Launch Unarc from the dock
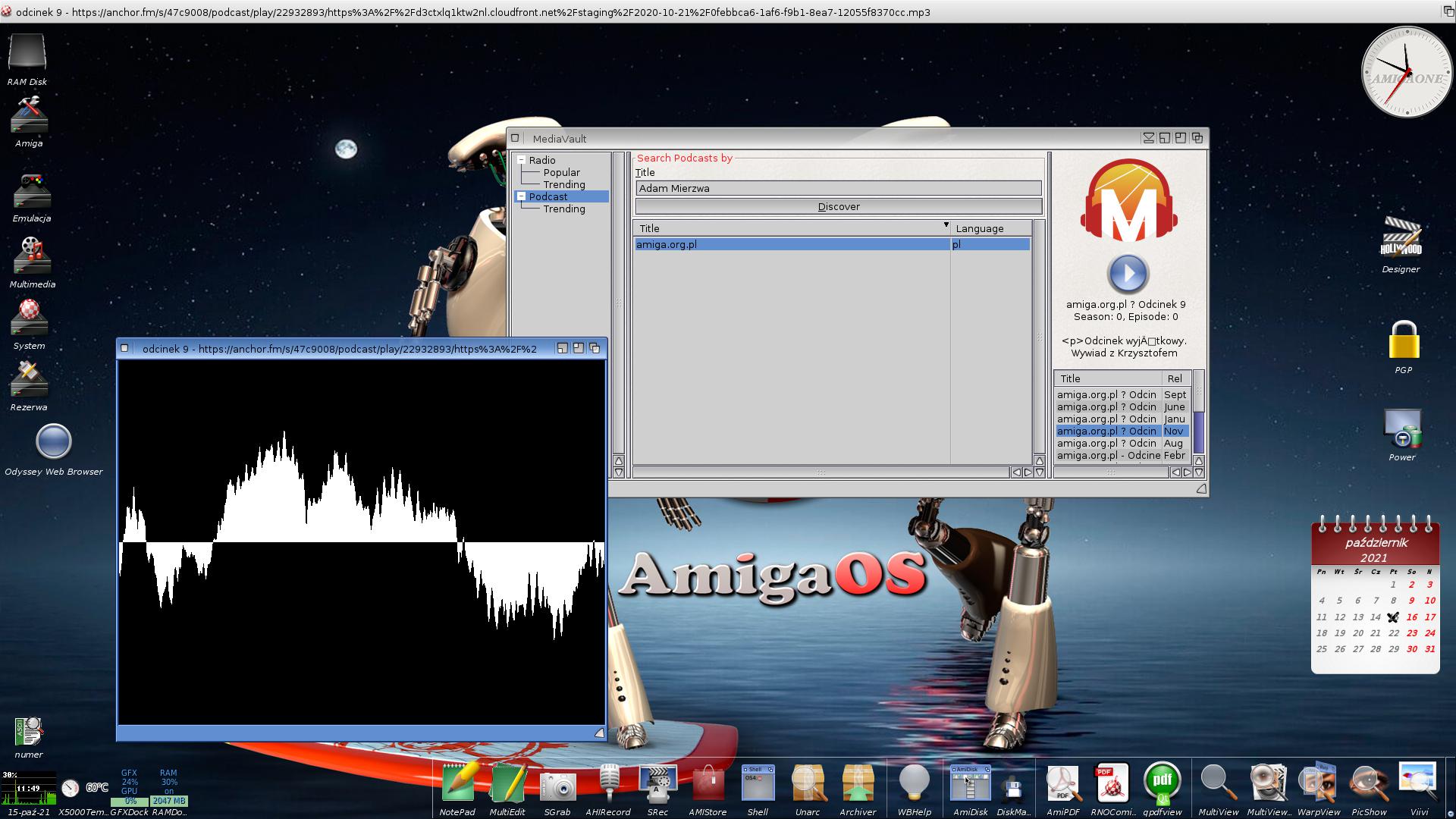Image resolution: width=1456 pixels, height=819 pixels. tap(808, 783)
